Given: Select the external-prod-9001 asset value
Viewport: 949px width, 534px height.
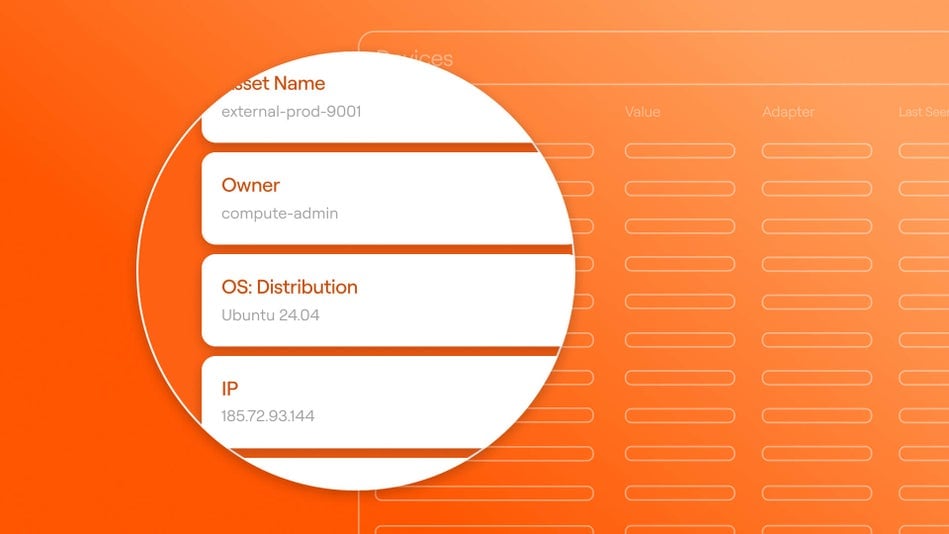Looking at the screenshot, I should click(291, 112).
